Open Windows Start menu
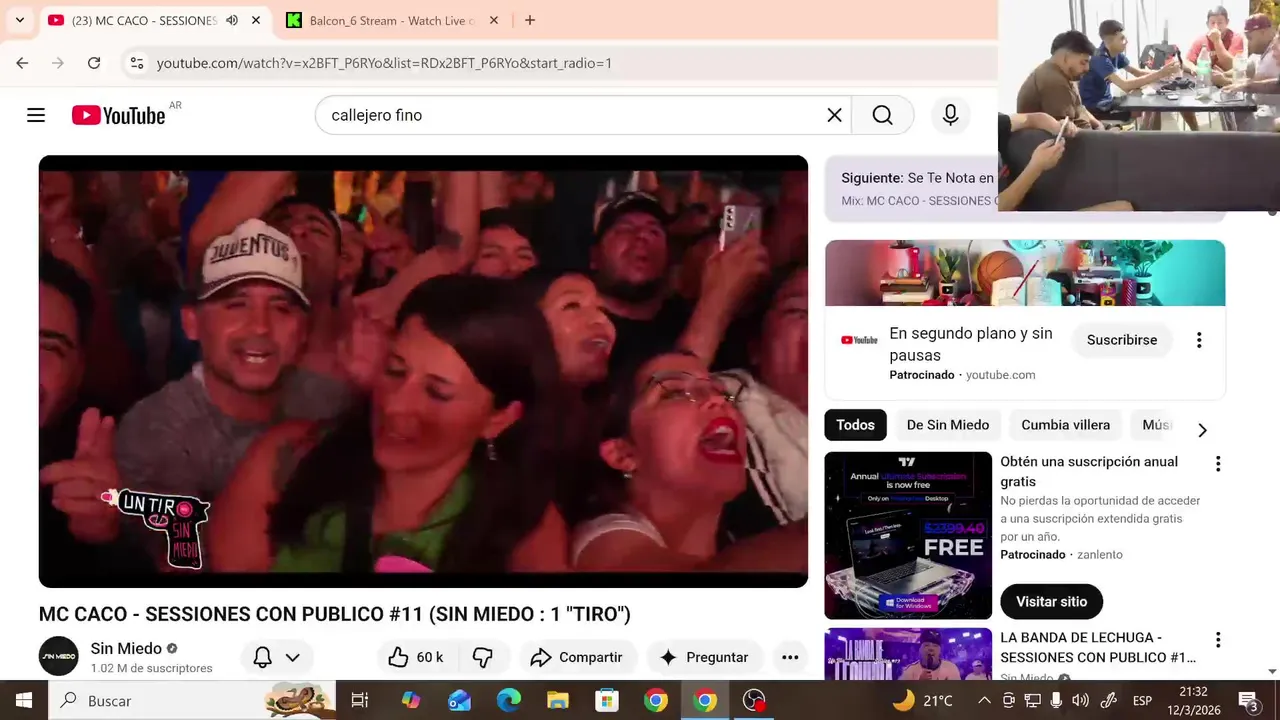 tap(24, 701)
